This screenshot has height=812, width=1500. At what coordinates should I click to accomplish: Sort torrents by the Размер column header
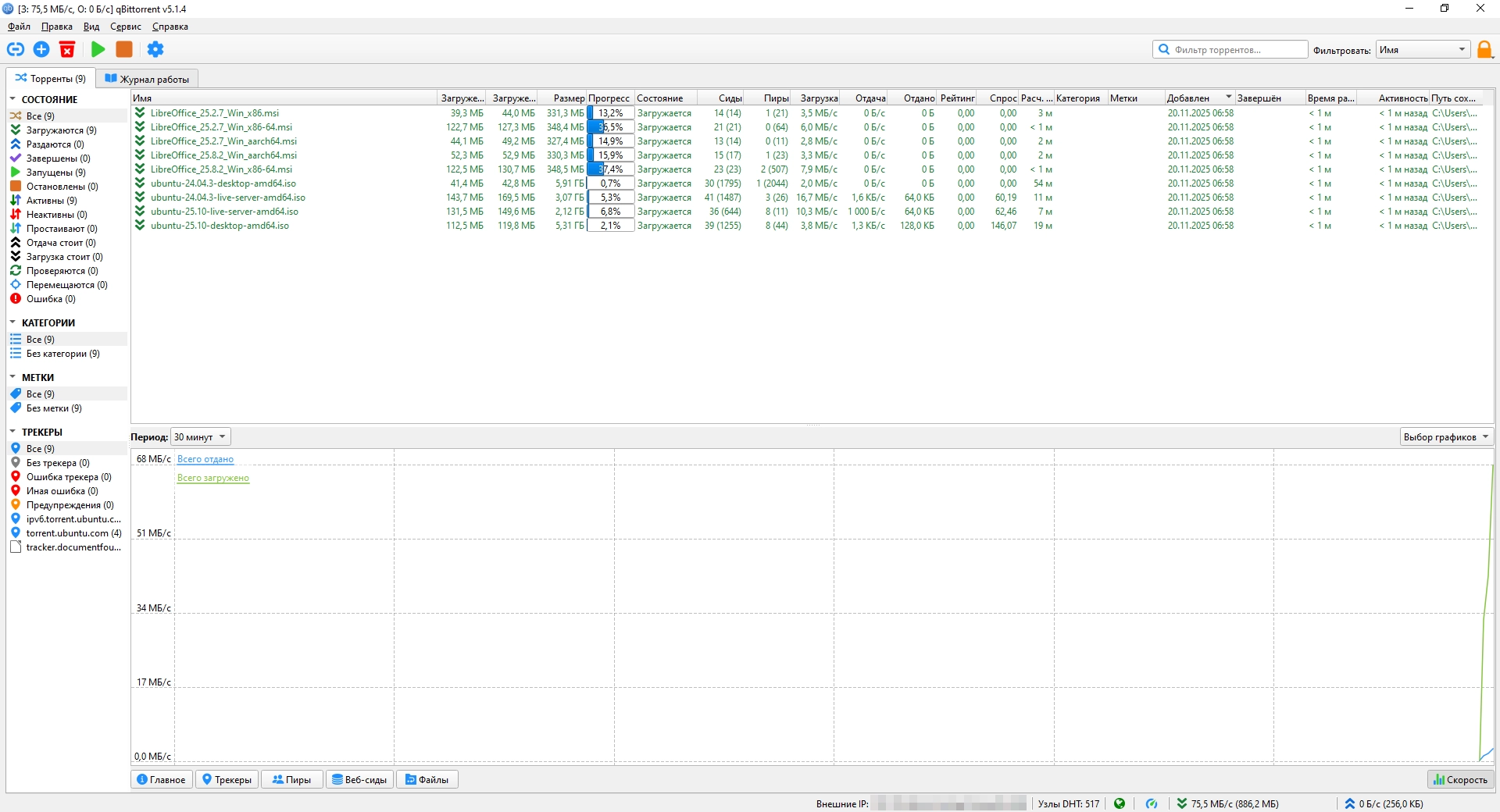(562, 98)
